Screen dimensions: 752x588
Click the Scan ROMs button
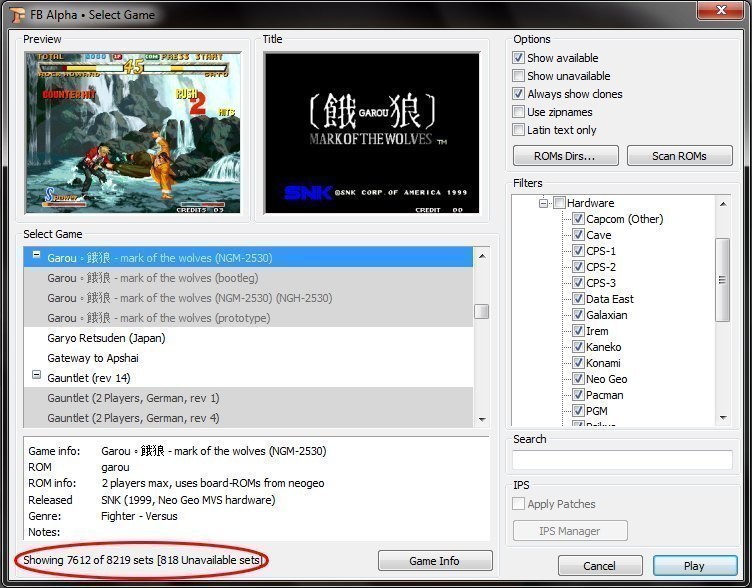[680, 156]
